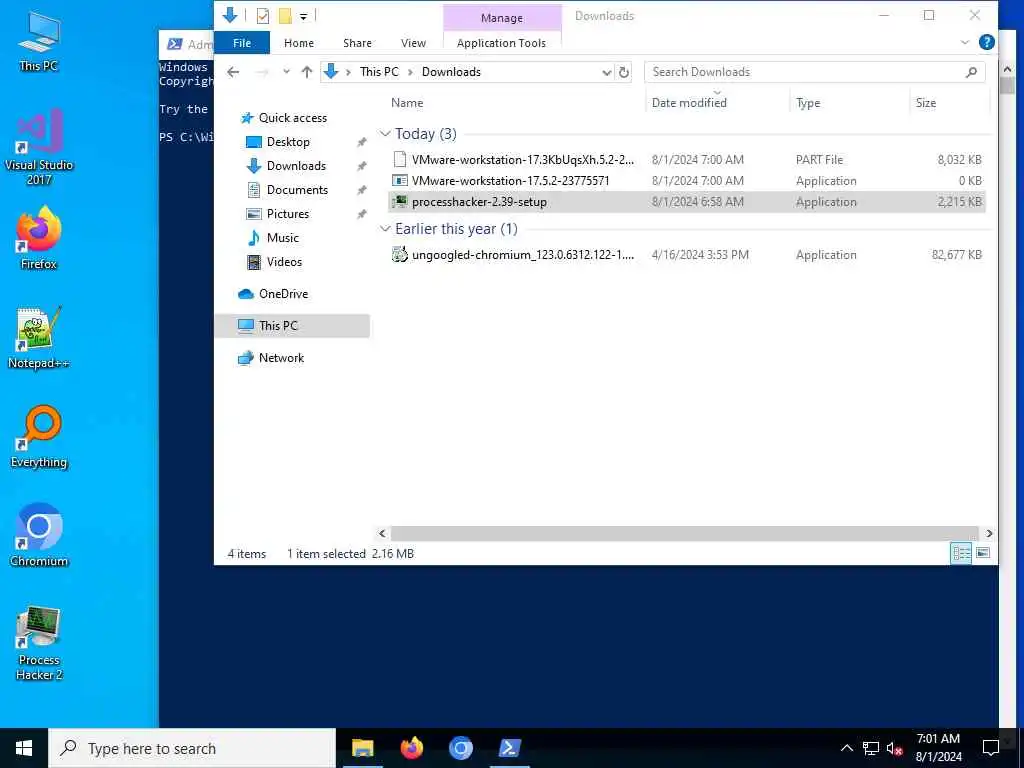Click New folder icon in quick access toolbar
The height and width of the screenshot is (768, 1024).
click(285, 16)
